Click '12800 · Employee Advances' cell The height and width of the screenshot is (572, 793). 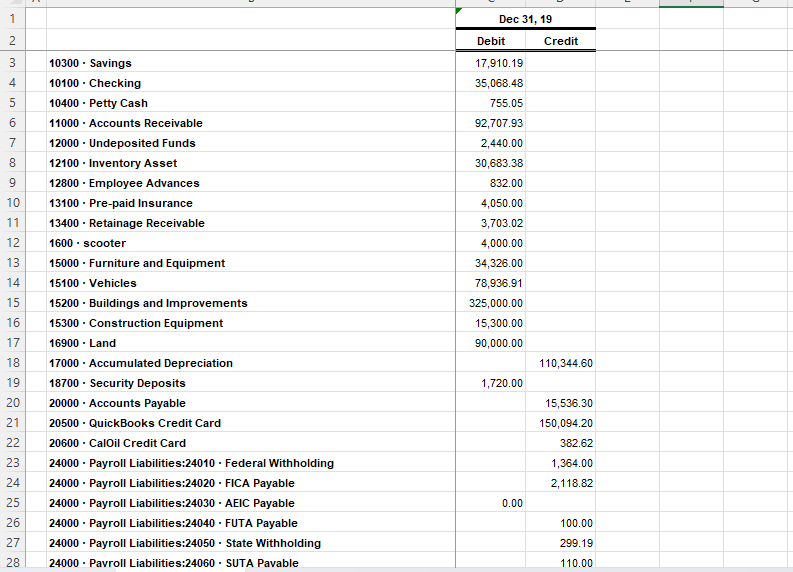click(251, 183)
